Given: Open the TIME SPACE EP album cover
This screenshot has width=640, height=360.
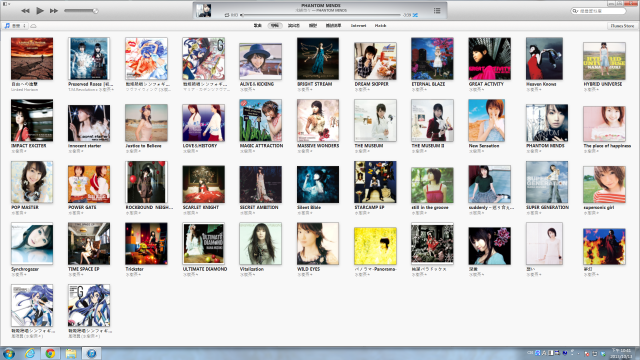Looking at the screenshot, I should (89, 243).
